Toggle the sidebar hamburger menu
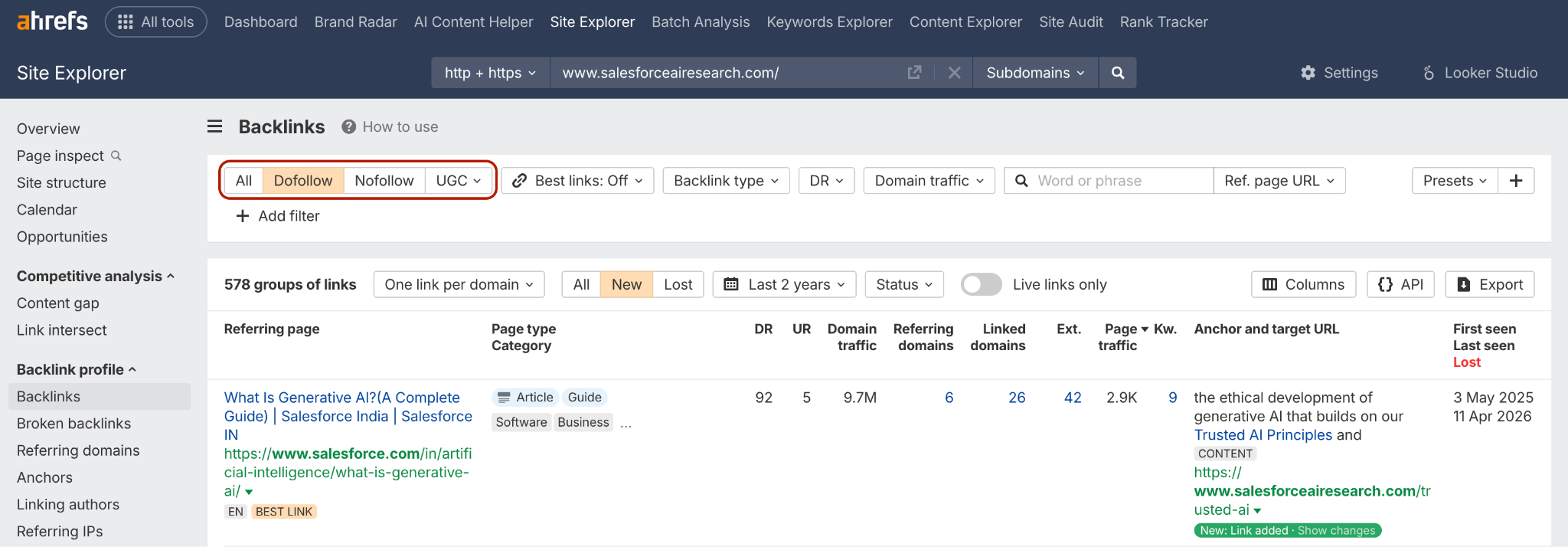This screenshot has height=547, width=1568. [214, 126]
